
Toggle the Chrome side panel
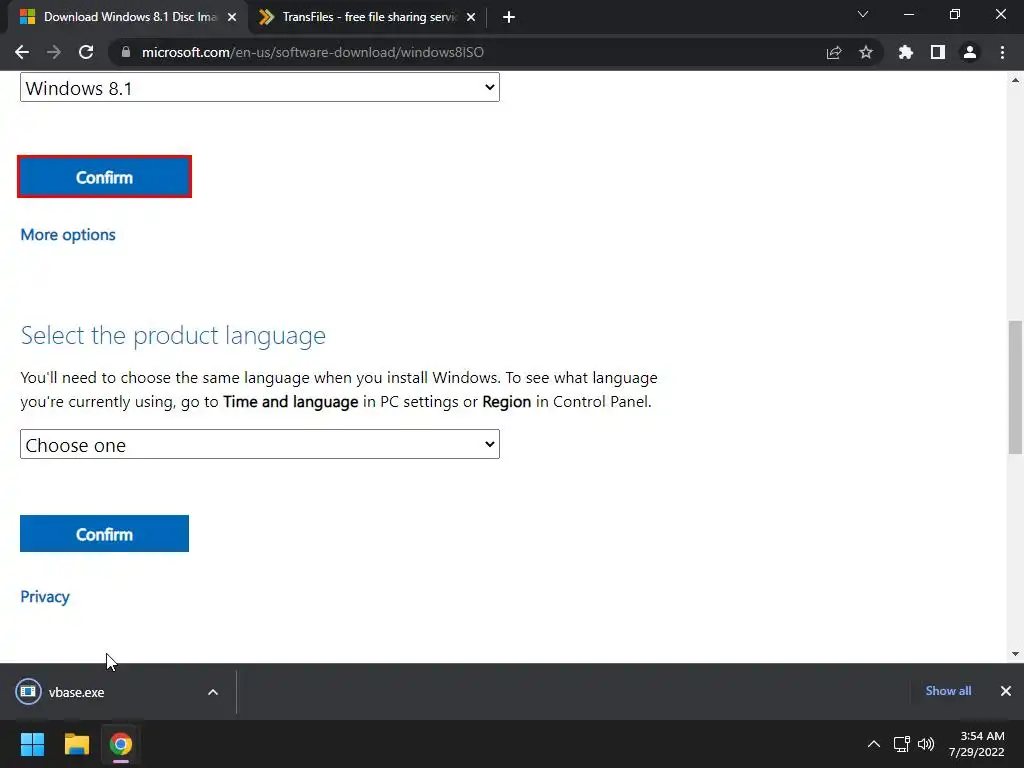[938, 52]
